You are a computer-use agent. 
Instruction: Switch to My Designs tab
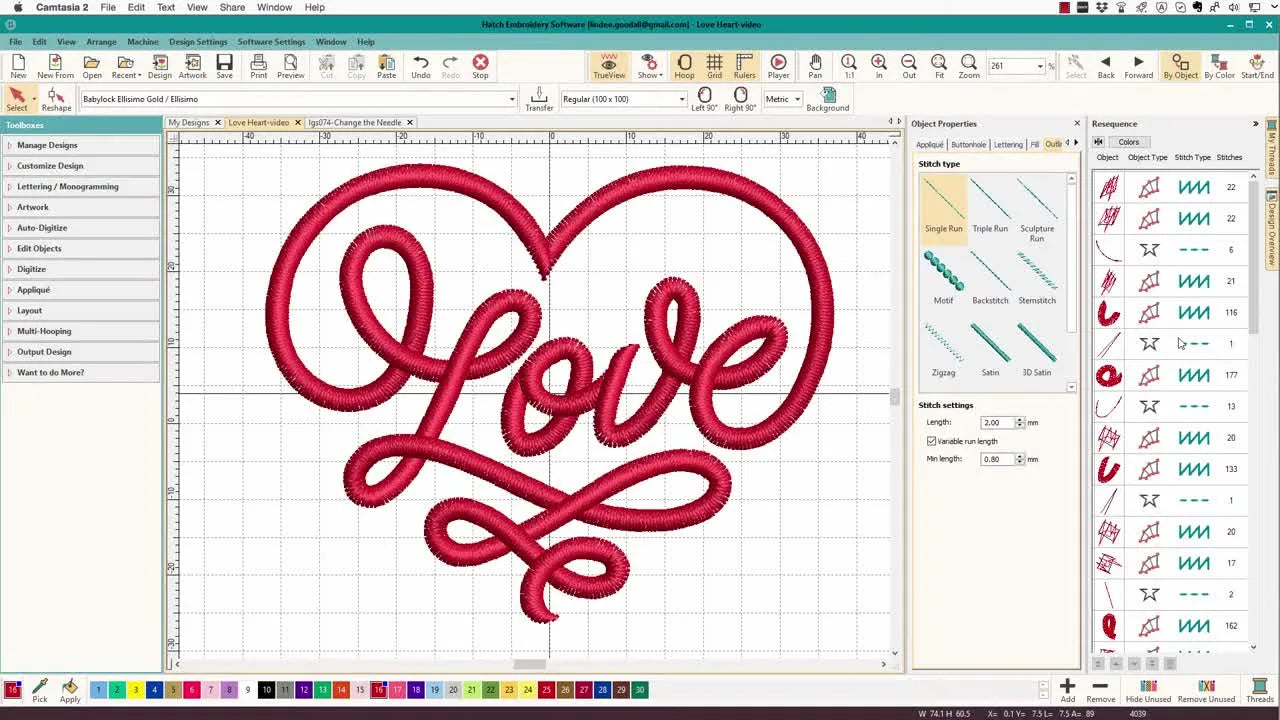click(189, 123)
